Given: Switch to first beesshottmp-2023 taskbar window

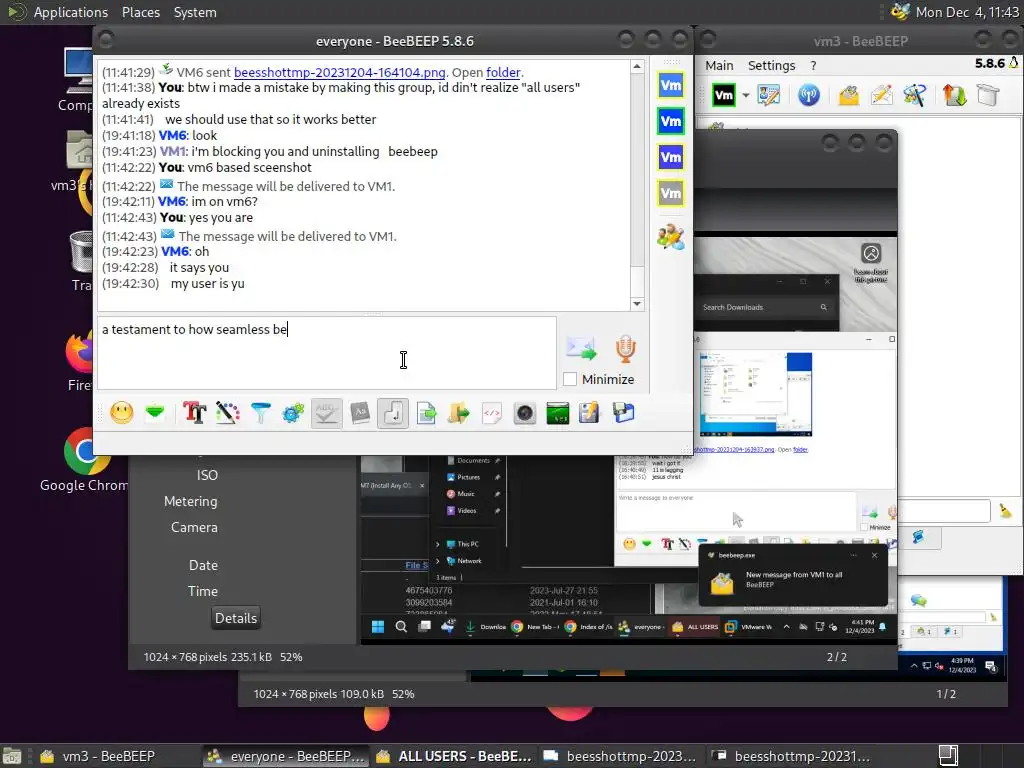Looking at the screenshot, I should point(620,756).
